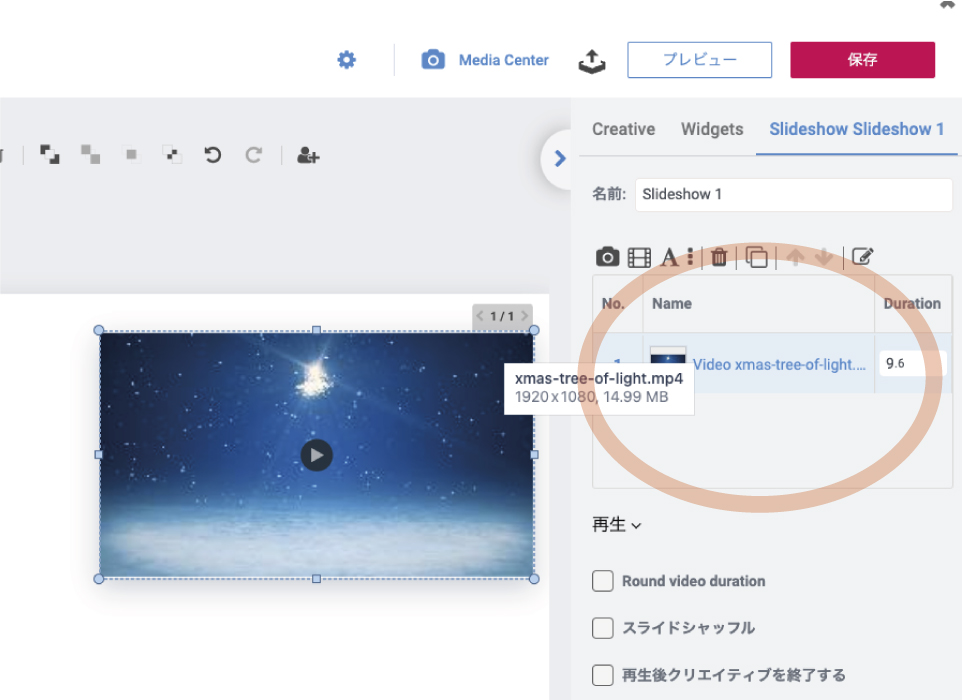Click the add video filmstrip icon

pos(639,258)
